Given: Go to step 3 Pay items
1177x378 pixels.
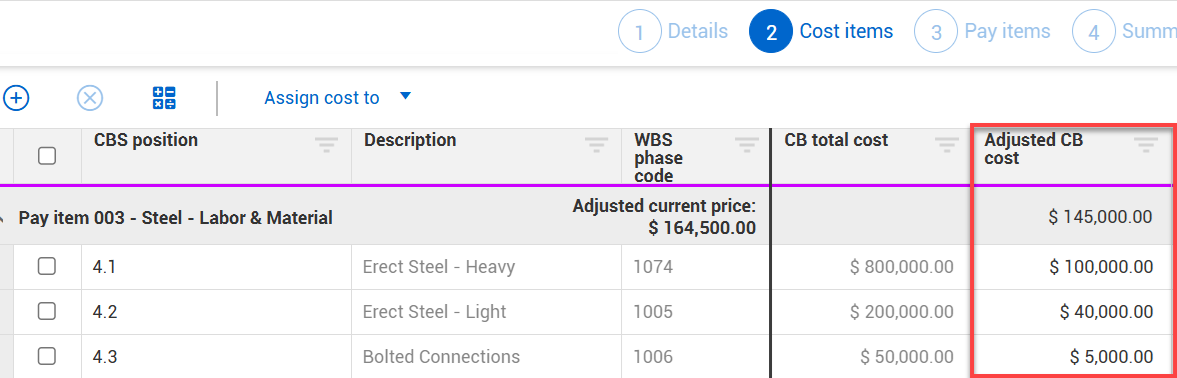Looking at the screenshot, I should click(983, 32).
